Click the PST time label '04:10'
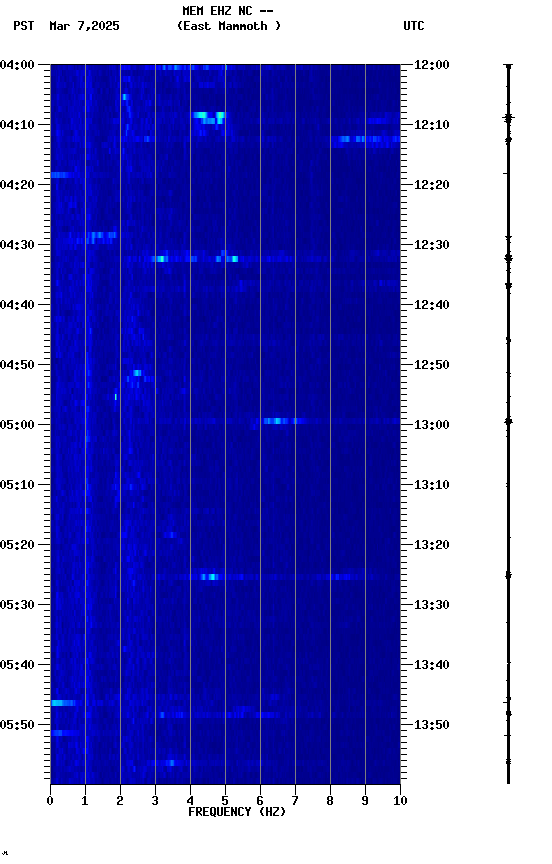This screenshot has width=552, height=864. [x=17, y=125]
